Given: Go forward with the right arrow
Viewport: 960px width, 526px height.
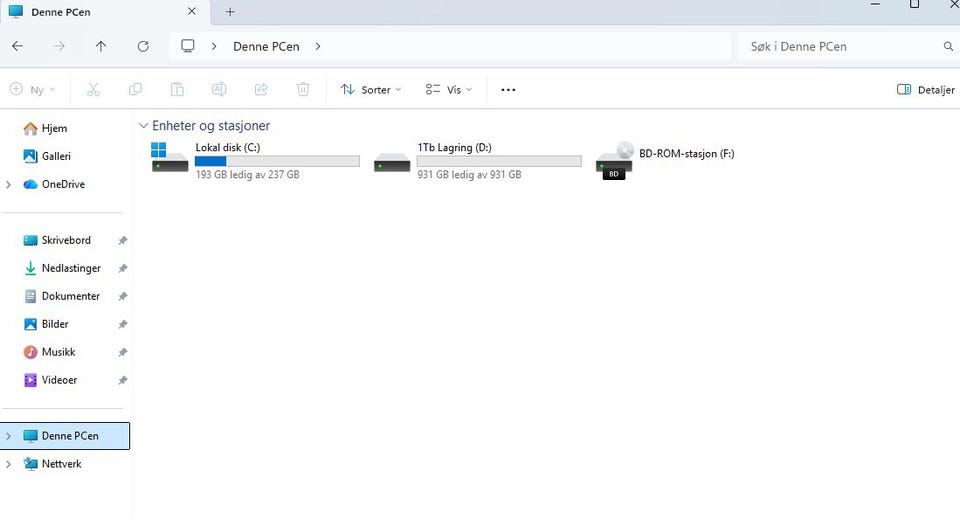Looking at the screenshot, I should [59, 46].
